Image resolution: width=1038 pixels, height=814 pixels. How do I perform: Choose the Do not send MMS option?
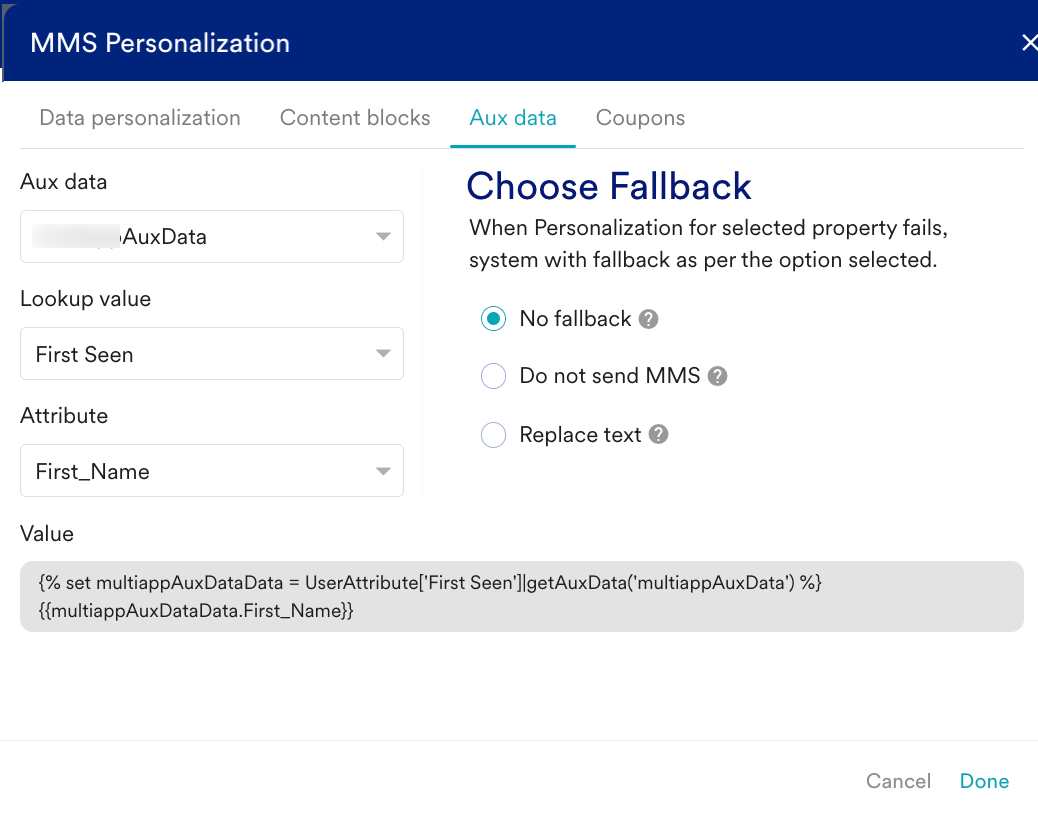click(x=493, y=377)
